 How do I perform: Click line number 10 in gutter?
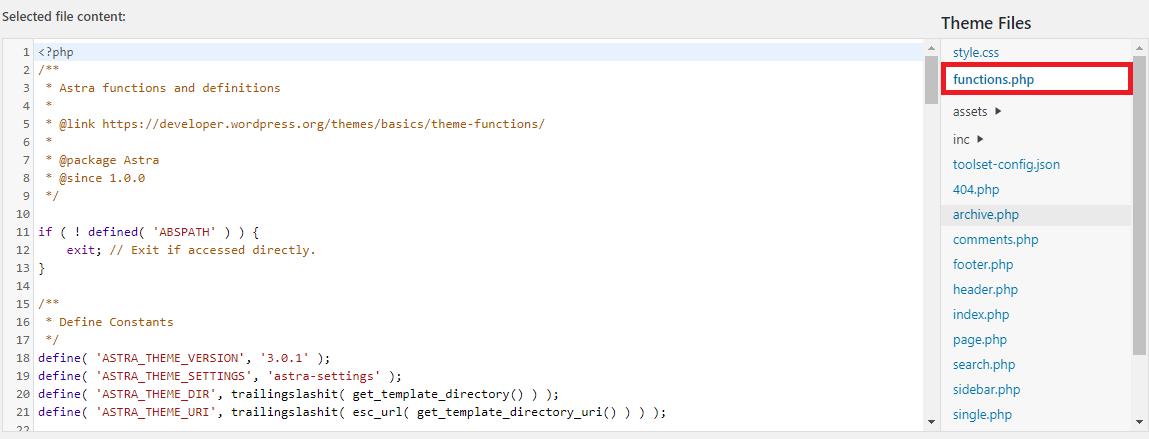[22, 214]
